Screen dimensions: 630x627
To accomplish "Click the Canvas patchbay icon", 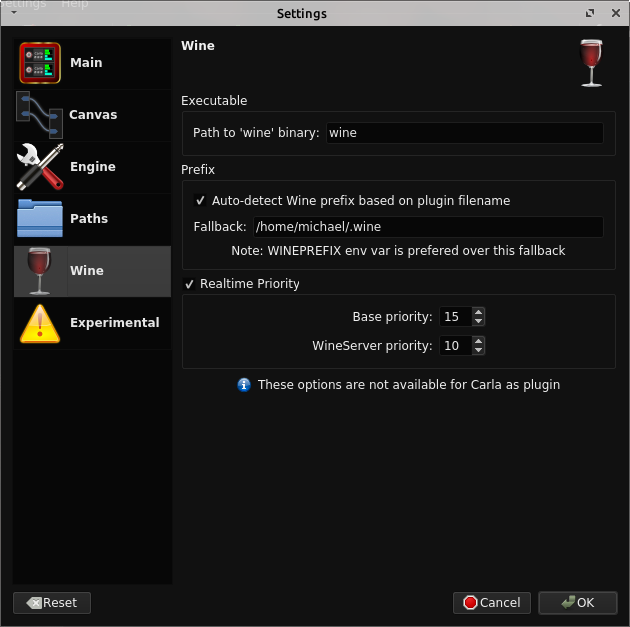I will 39,114.
